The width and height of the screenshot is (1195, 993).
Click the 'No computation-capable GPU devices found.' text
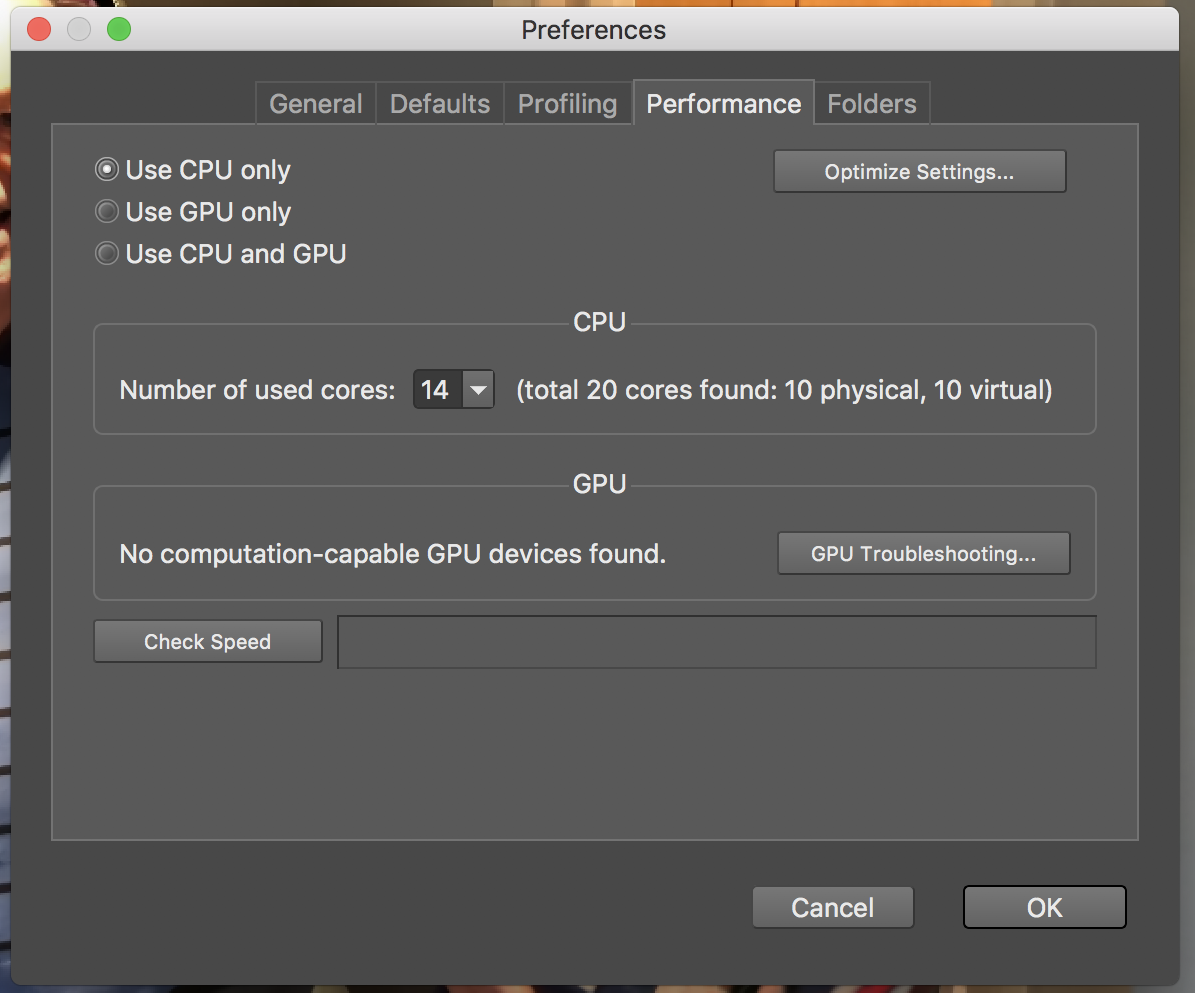point(392,554)
